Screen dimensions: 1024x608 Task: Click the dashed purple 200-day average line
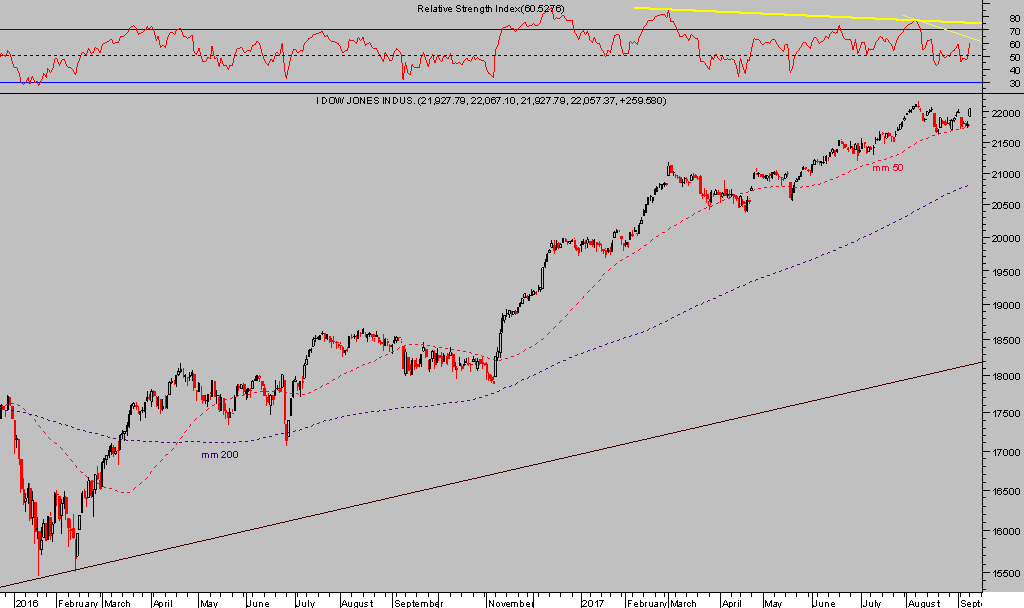click(700, 302)
